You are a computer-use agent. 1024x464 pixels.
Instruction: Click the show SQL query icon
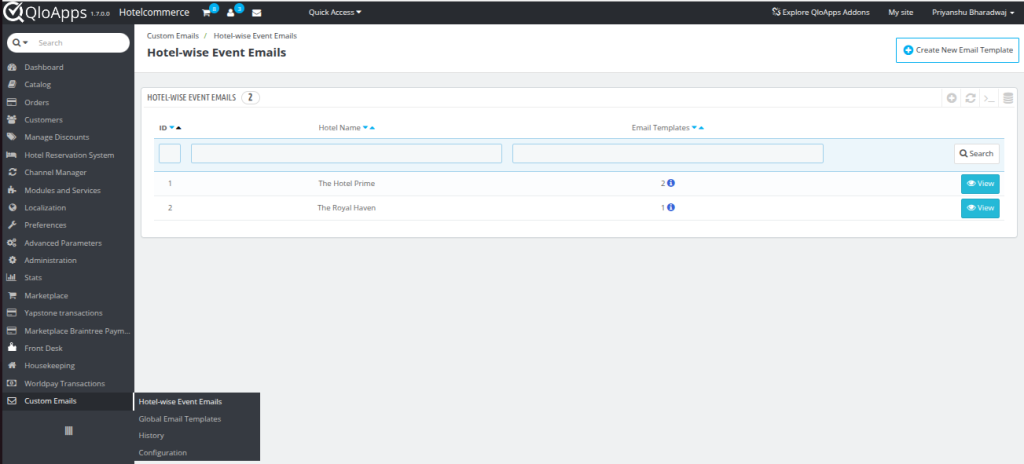click(989, 98)
